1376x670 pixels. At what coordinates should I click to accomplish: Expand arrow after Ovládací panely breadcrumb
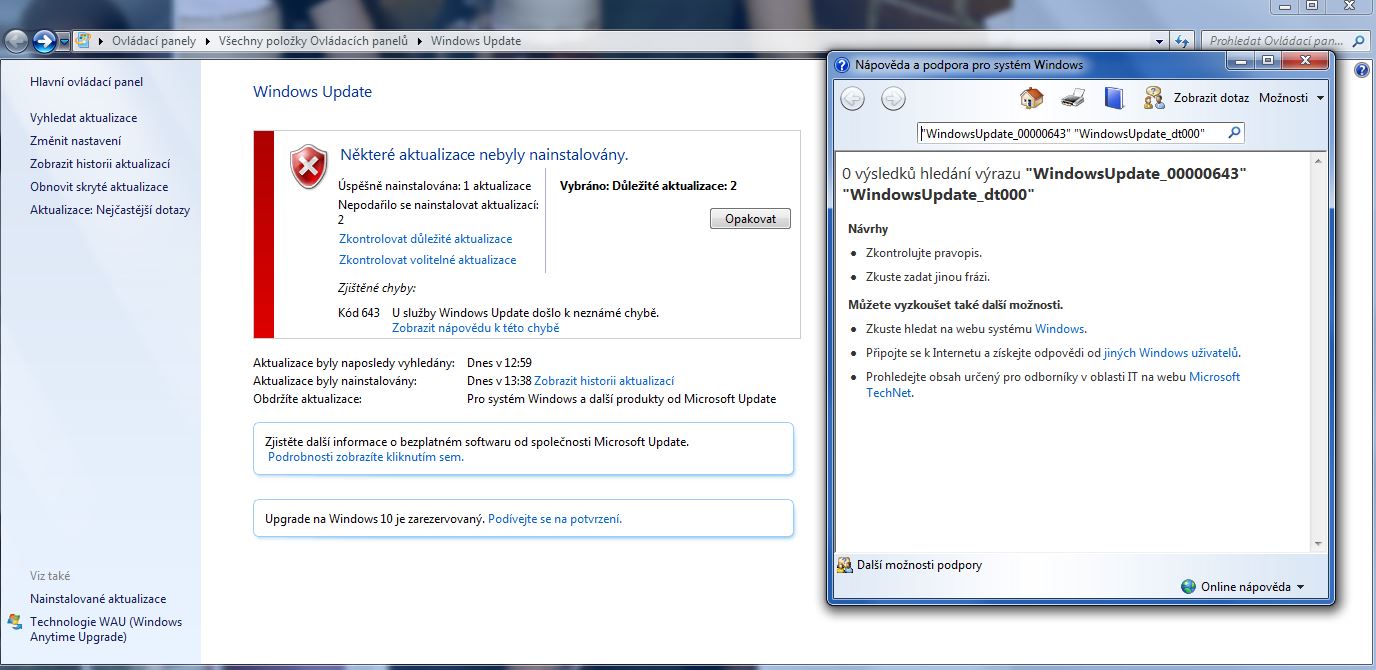tap(207, 41)
